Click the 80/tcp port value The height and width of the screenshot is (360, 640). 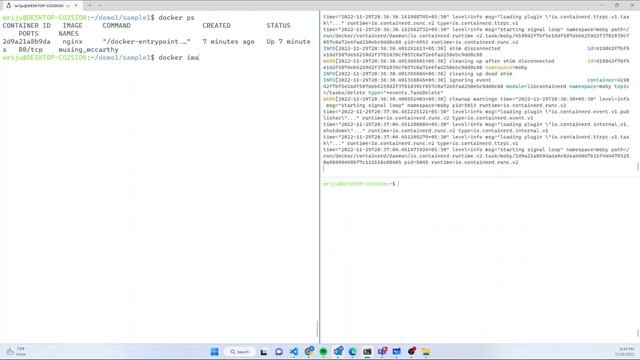[x=30, y=50]
